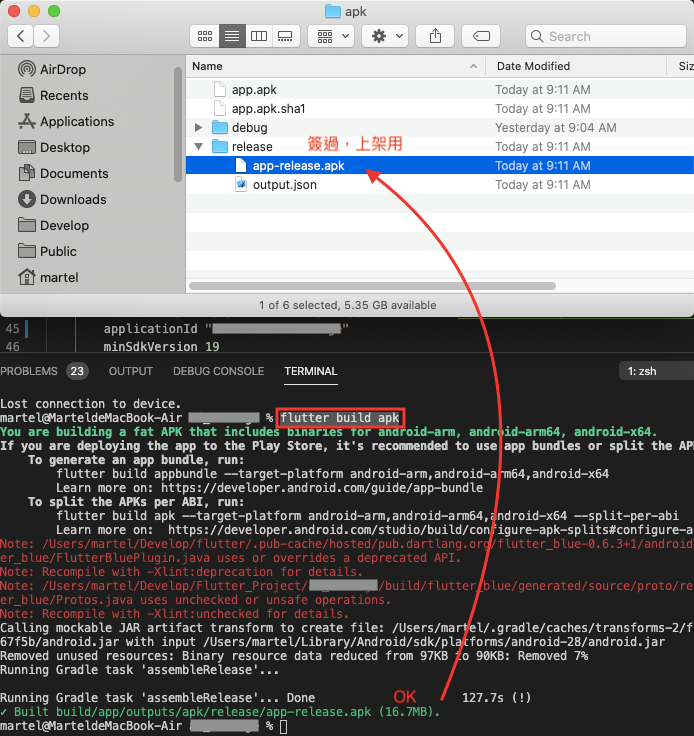Open the group-by dropdown in the toolbar
Viewport: 694px width, 736px height.
[333, 36]
